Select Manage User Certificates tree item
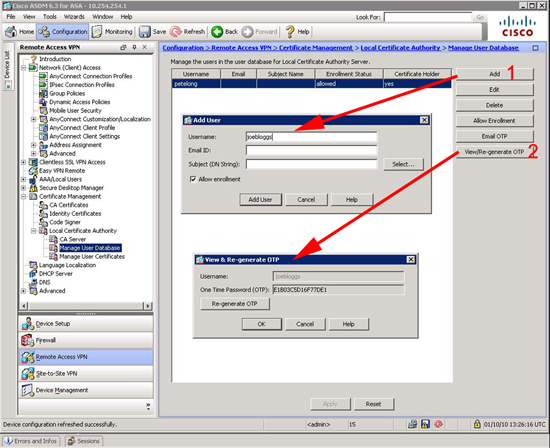Viewport: 550px width, 448px height. point(92,256)
